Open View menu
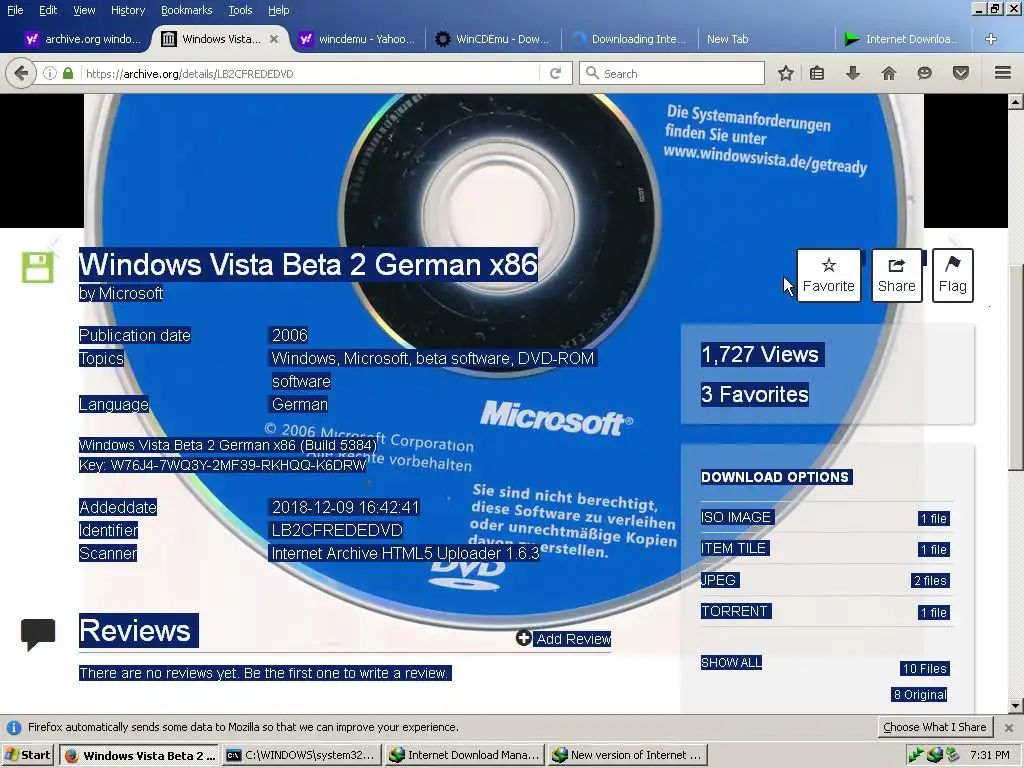The height and width of the screenshot is (768, 1024). click(84, 10)
